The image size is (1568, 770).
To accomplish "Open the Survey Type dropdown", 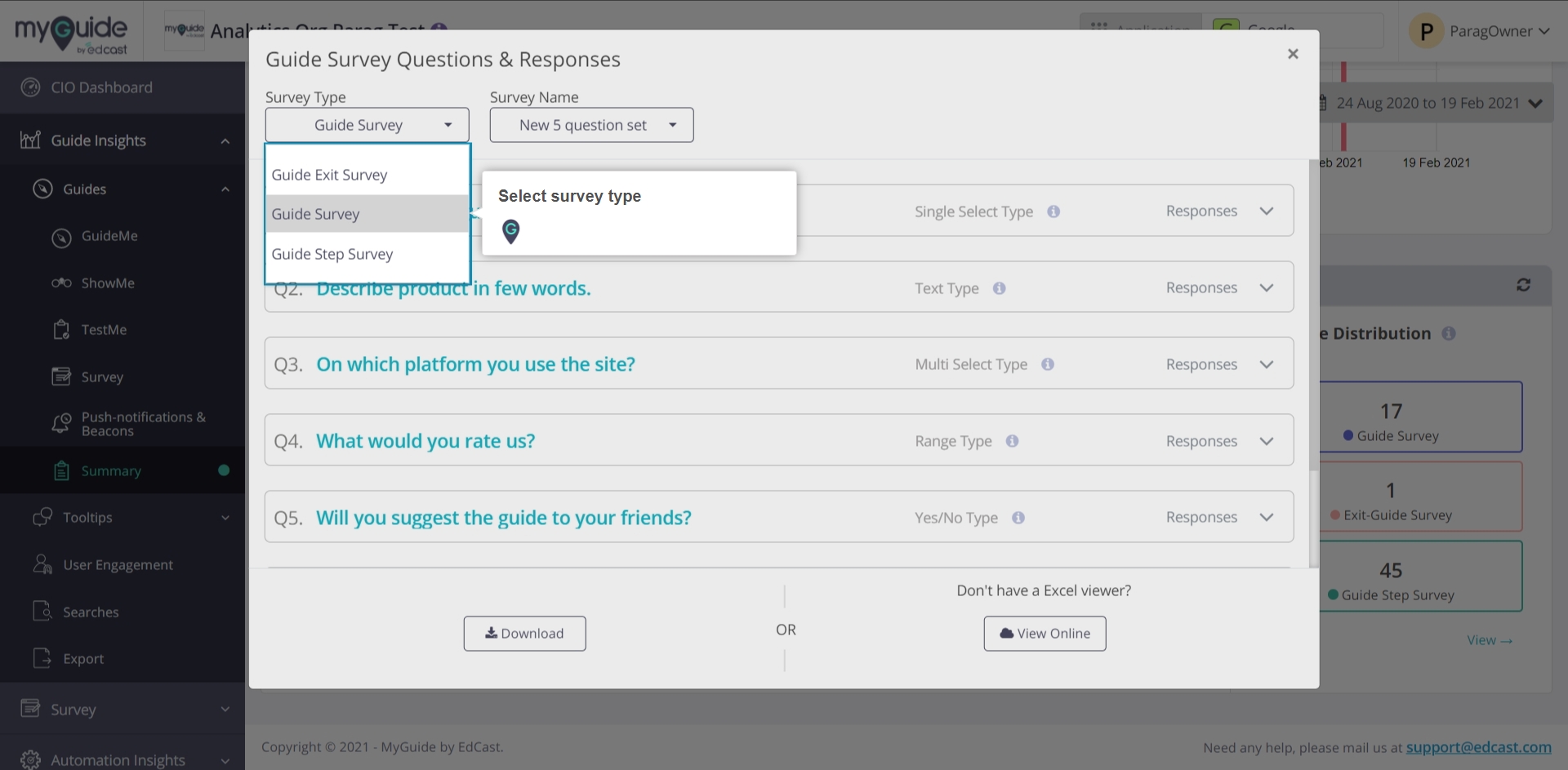I will click(367, 125).
